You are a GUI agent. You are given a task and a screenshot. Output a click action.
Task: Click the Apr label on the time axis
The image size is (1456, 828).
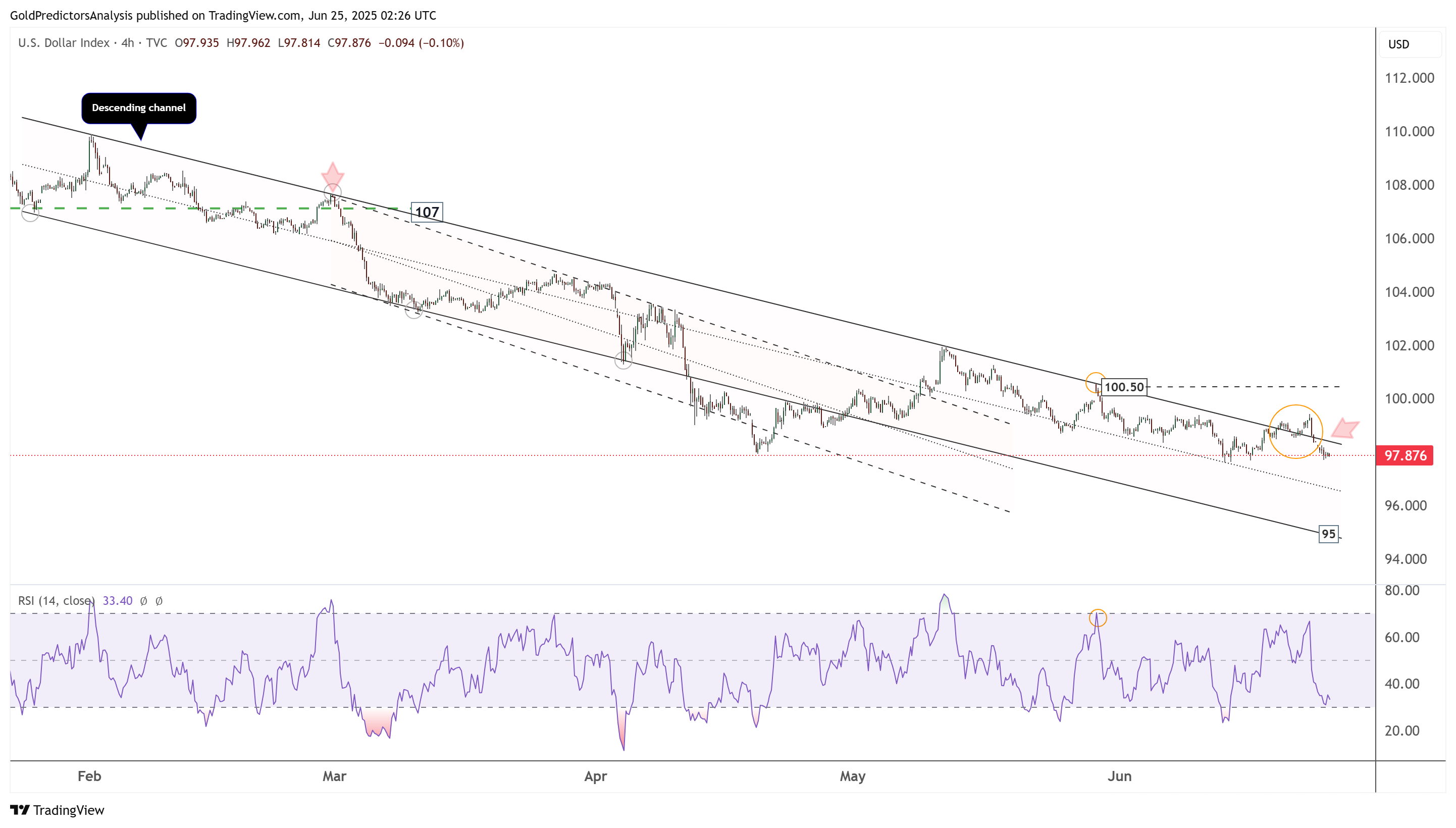click(x=596, y=777)
